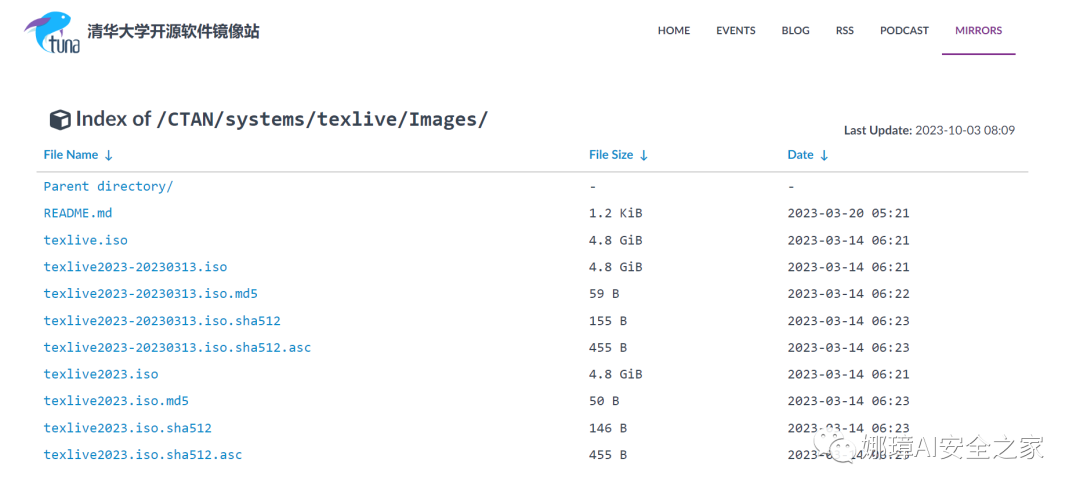1080x495 pixels.
Task: Click the File Size column header
Action: click(x=611, y=155)
